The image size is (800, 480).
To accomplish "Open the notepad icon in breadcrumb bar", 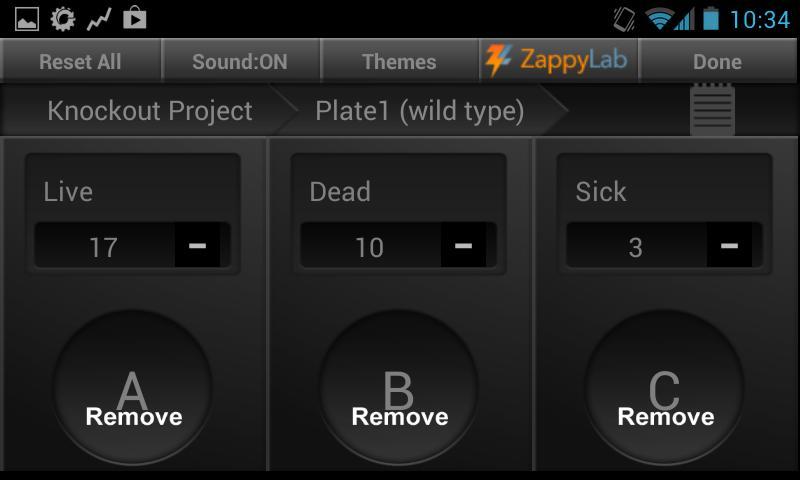I will pyautogui.click(x=712, y=109).
